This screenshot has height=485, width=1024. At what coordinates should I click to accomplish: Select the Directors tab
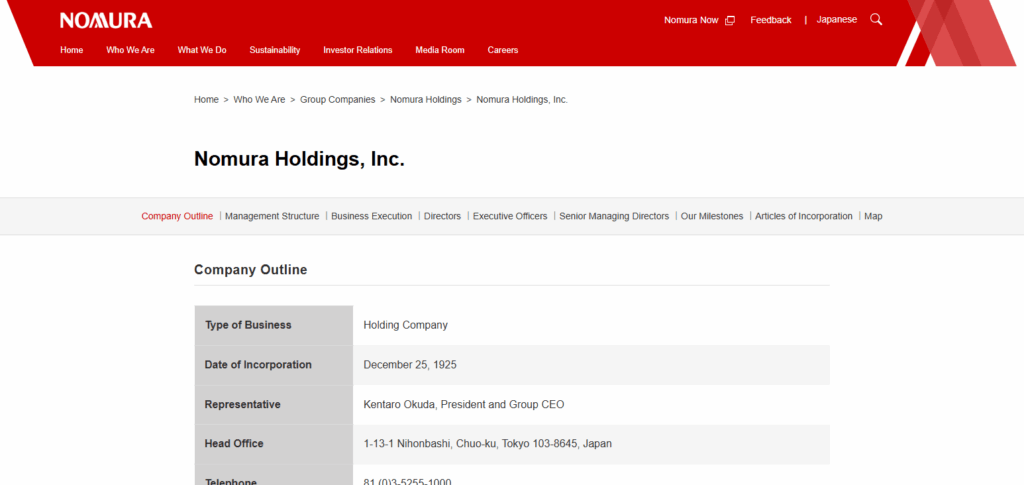[442, 216]
